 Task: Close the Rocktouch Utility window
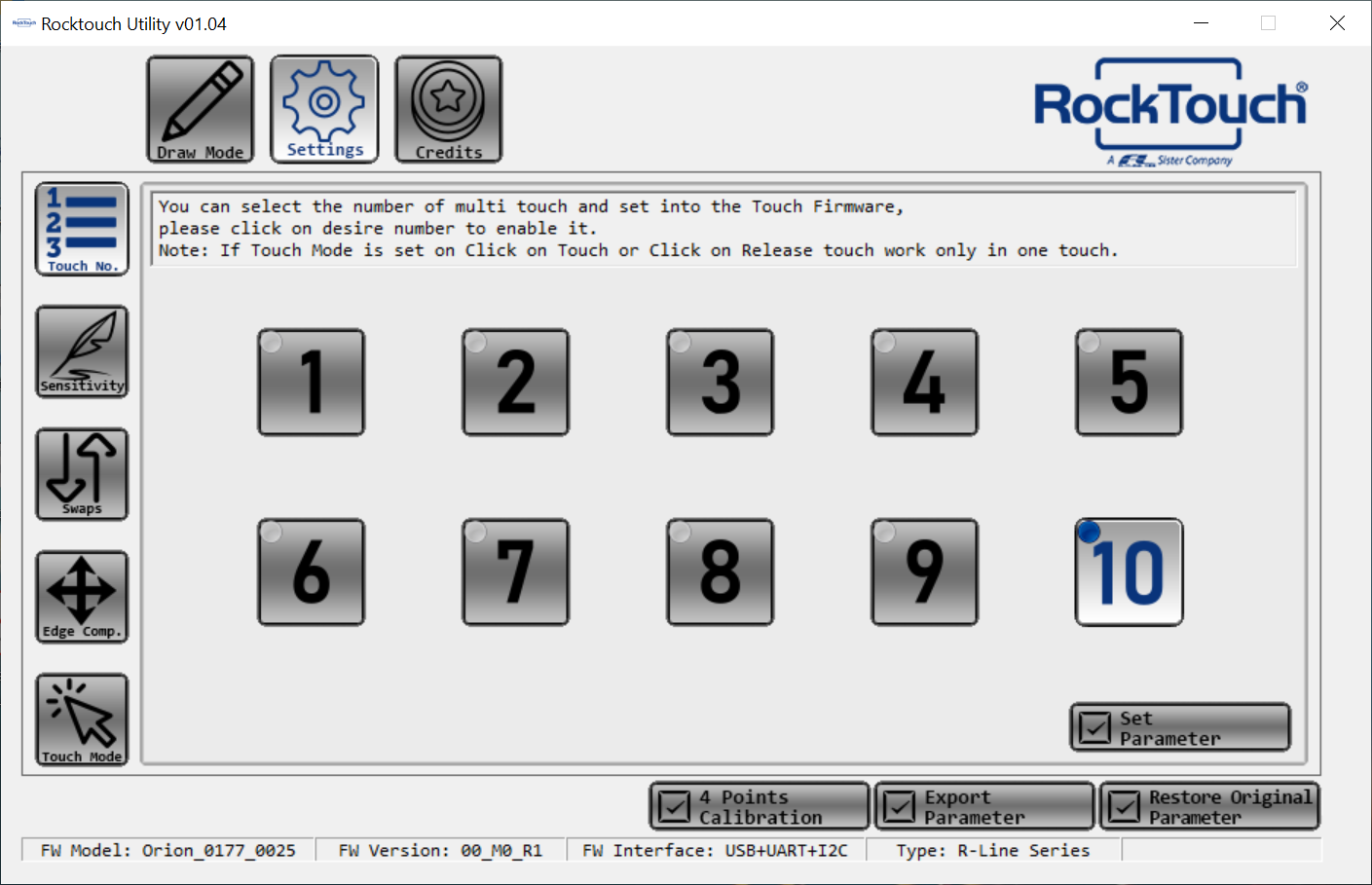click(1337, 22)
